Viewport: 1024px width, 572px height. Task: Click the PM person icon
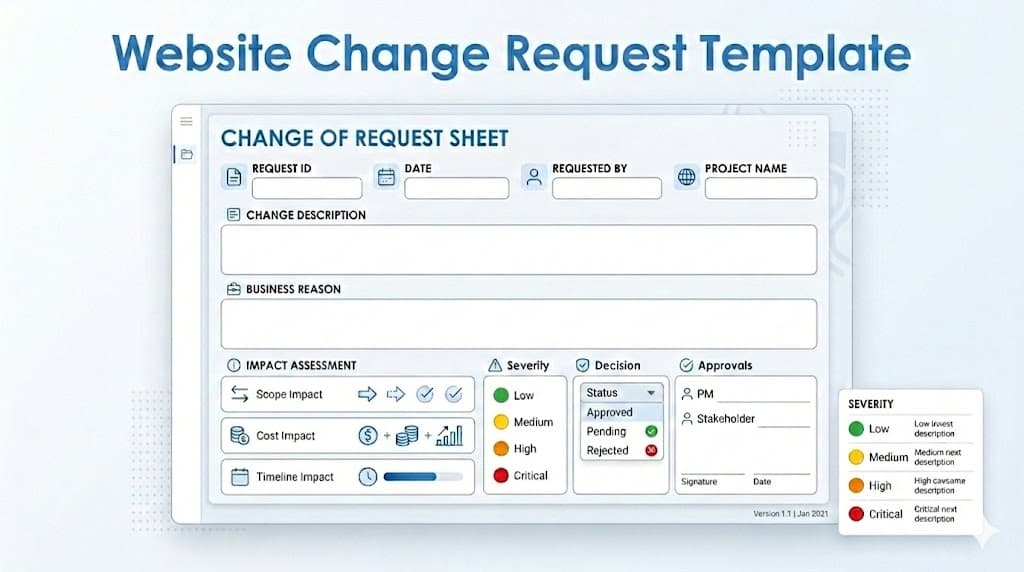coord(687,394)
